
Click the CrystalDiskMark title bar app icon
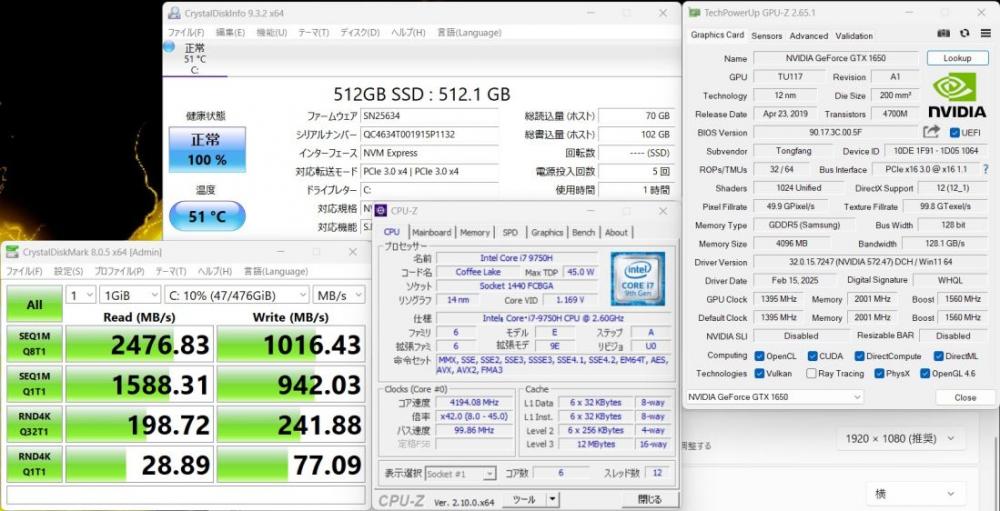pyautogui.click(x=12, y=252)
